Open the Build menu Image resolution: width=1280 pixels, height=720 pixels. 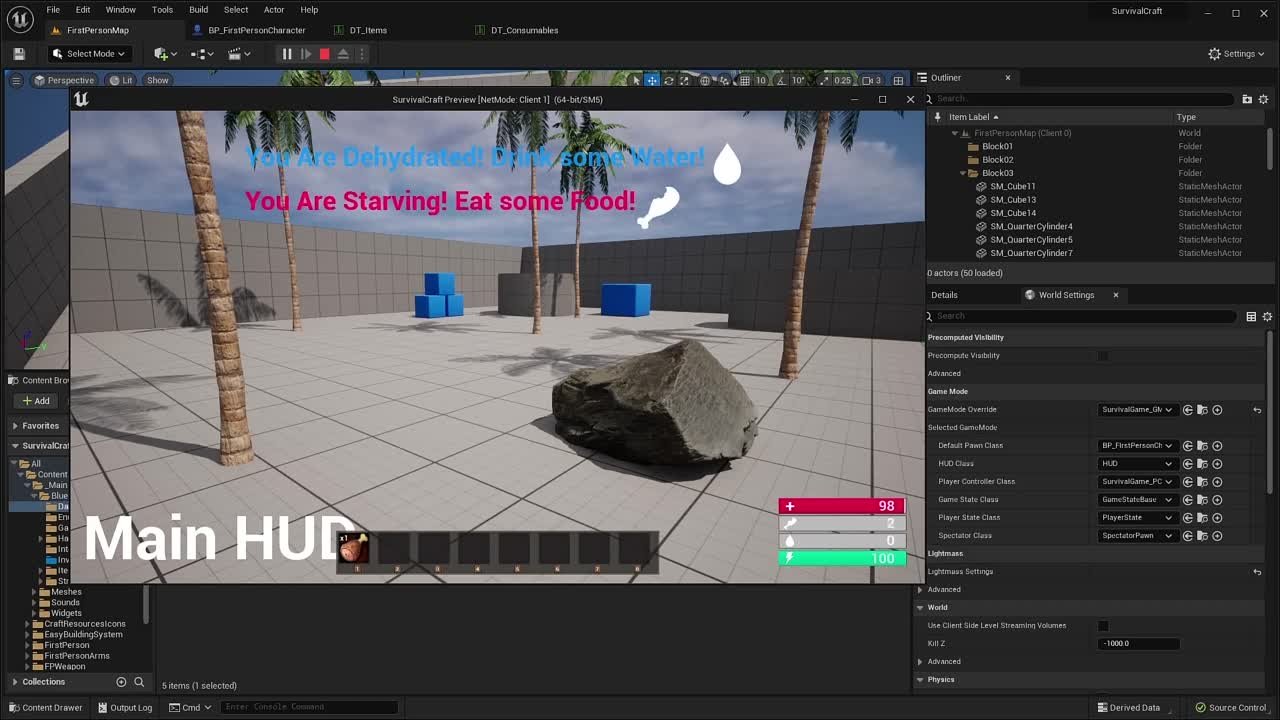click(x=198, y=9)
